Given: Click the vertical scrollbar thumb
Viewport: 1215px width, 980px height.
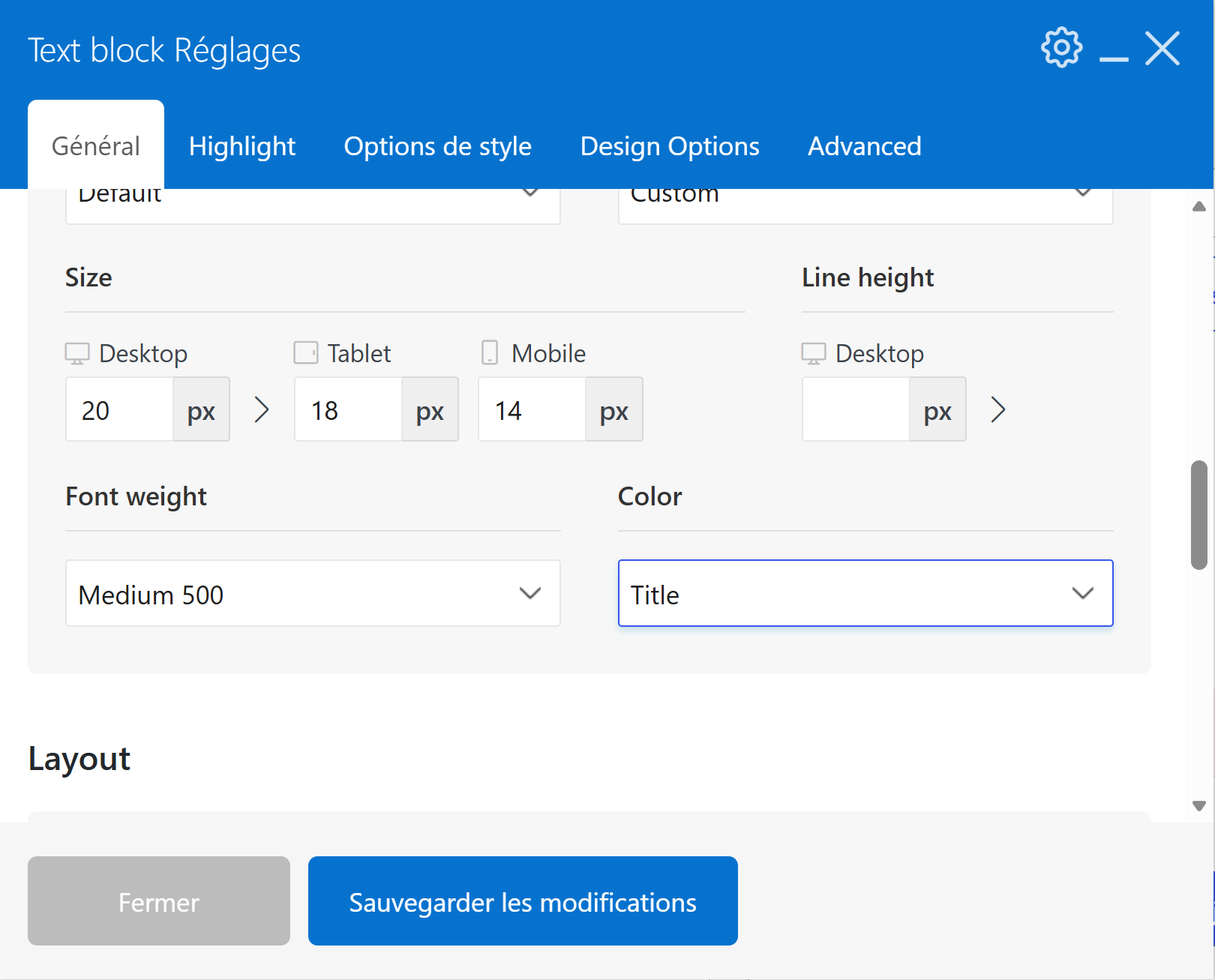Looking at the screenshot, I should click(1198, 515).
